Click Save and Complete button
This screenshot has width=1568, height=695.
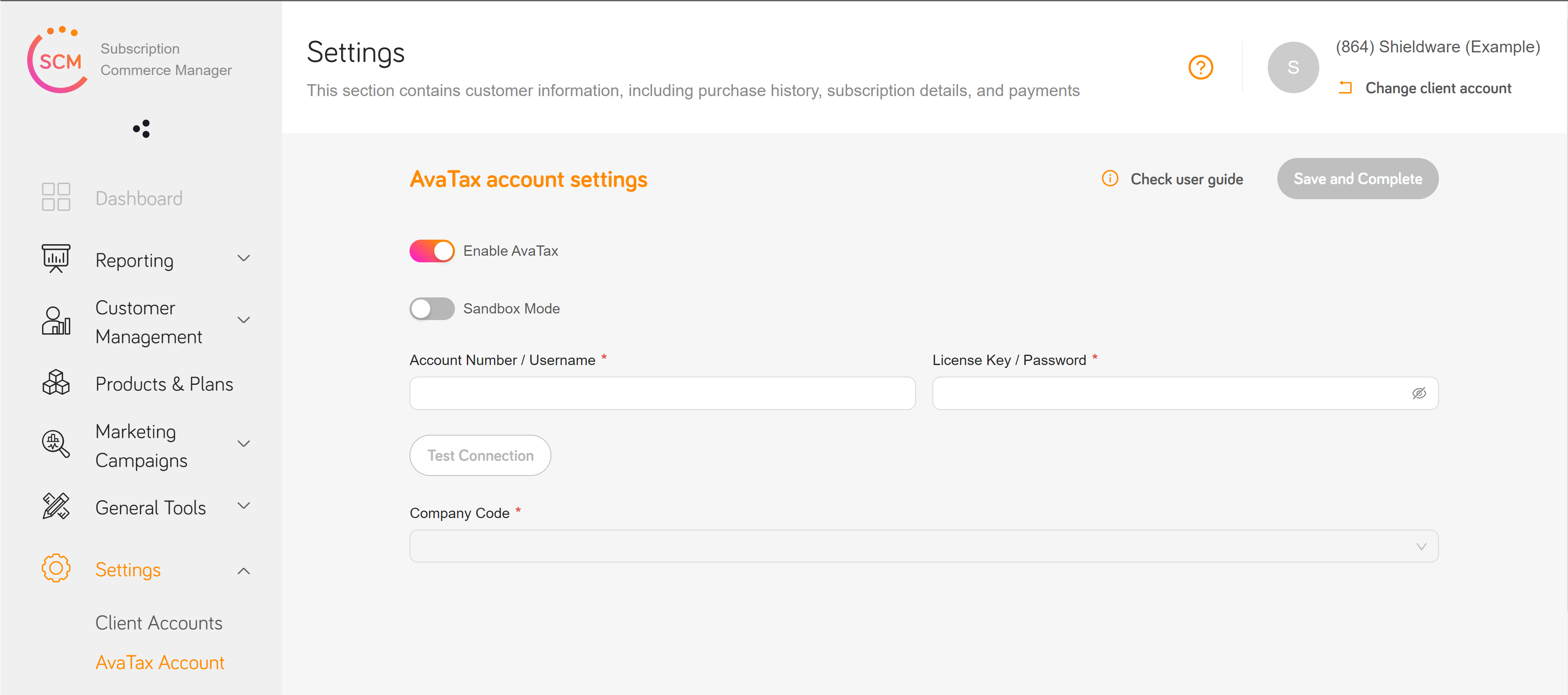click(1356, 180)
